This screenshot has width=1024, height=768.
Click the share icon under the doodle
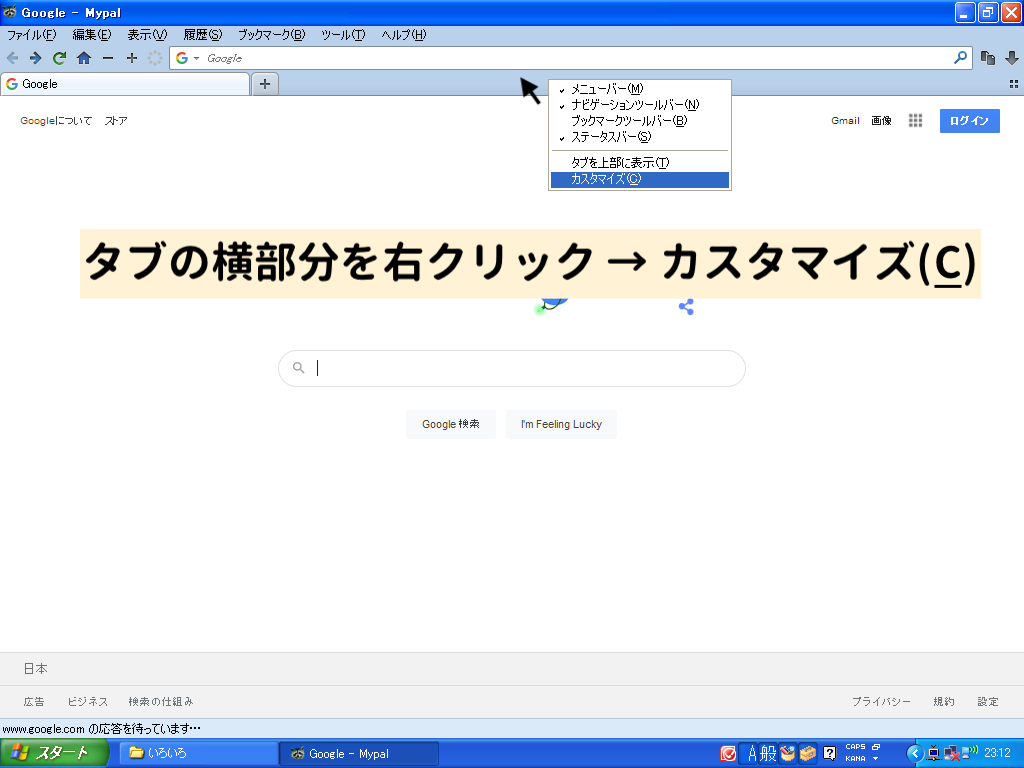(686, 306)
